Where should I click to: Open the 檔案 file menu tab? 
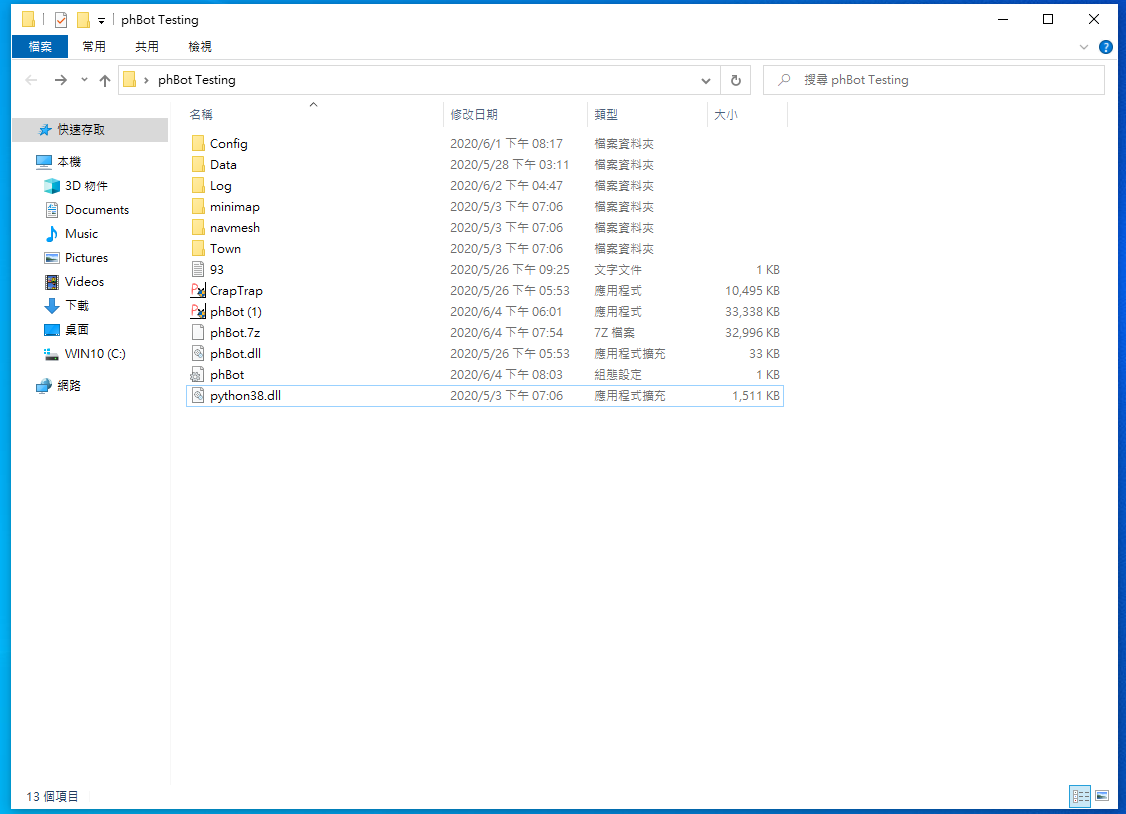pos(40,47)
